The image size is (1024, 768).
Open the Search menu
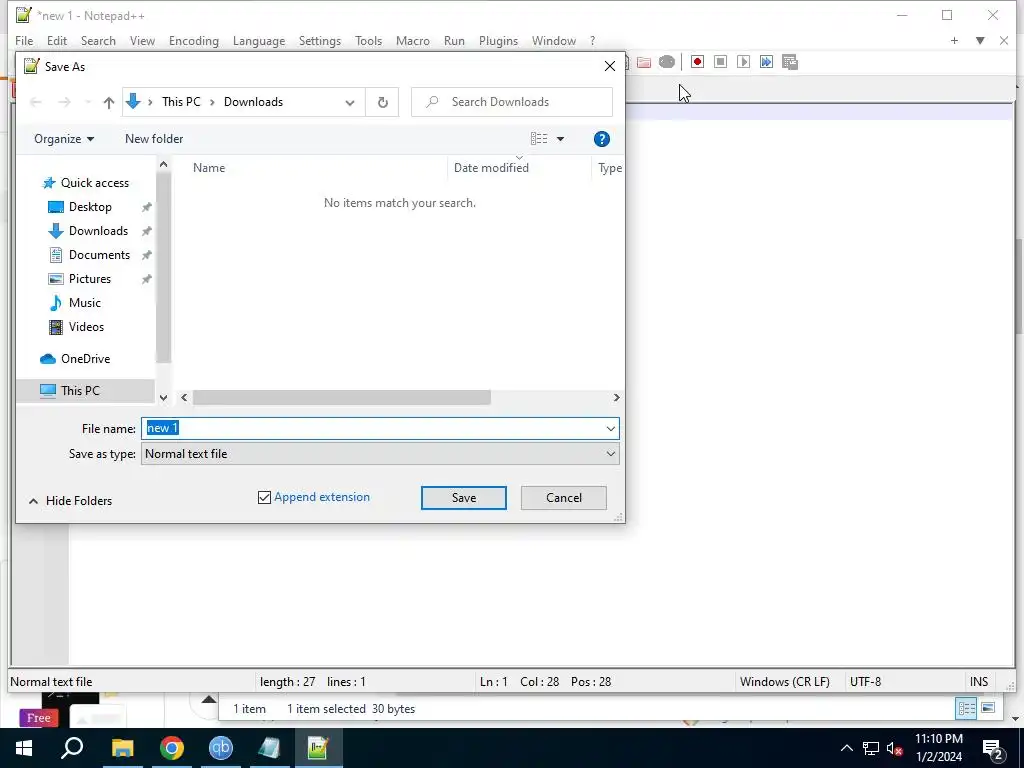pyautogui.click(x=98, y=40)
